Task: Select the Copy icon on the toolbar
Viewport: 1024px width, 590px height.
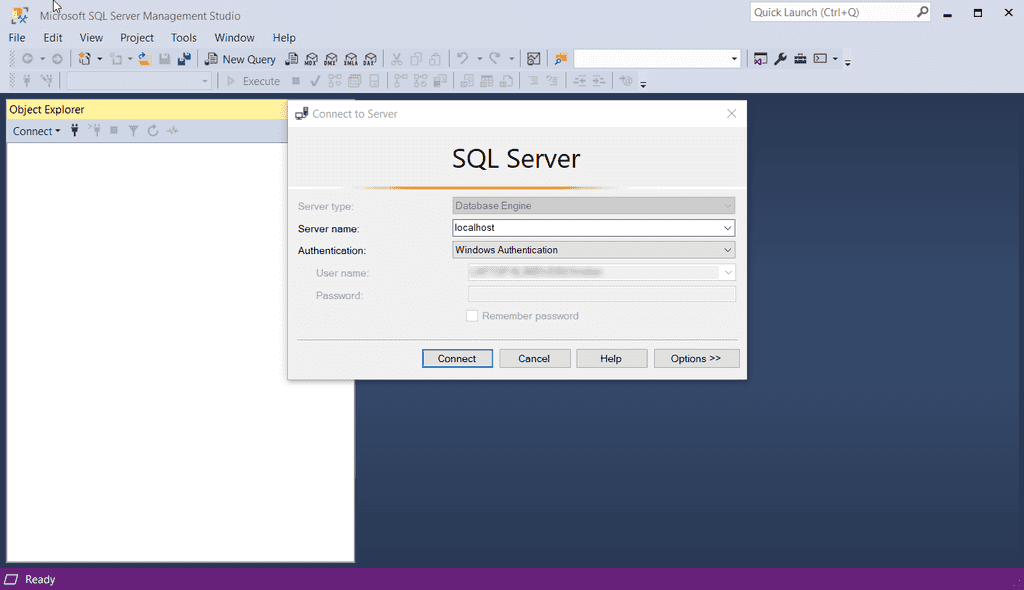Action: pyautogui.click(x=415, y=59)
